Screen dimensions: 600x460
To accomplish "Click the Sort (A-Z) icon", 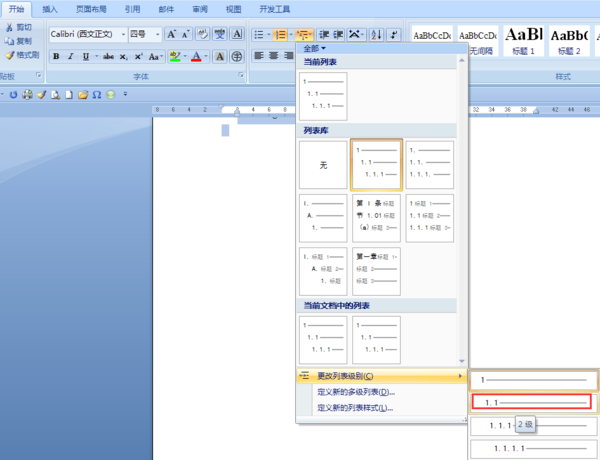I will (376, 35).
